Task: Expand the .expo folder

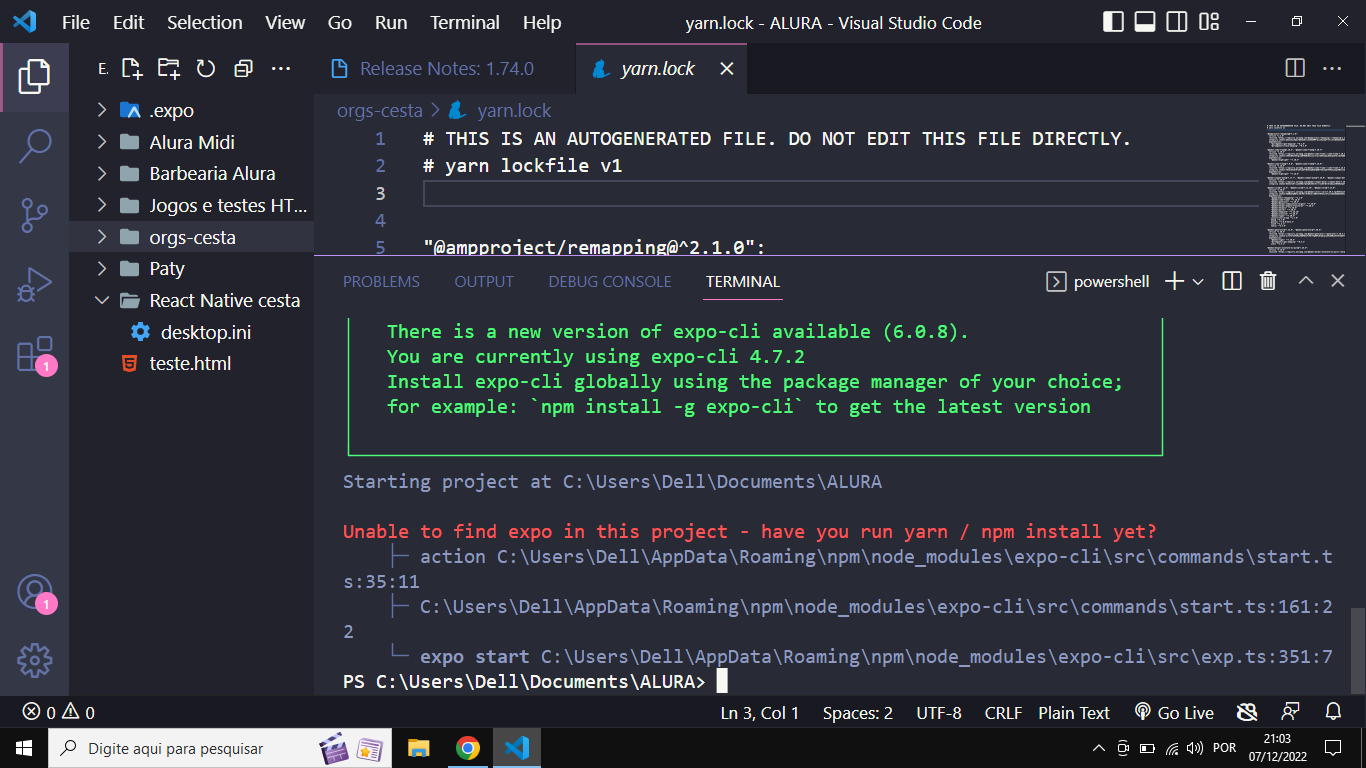Action: pos(191,110)
